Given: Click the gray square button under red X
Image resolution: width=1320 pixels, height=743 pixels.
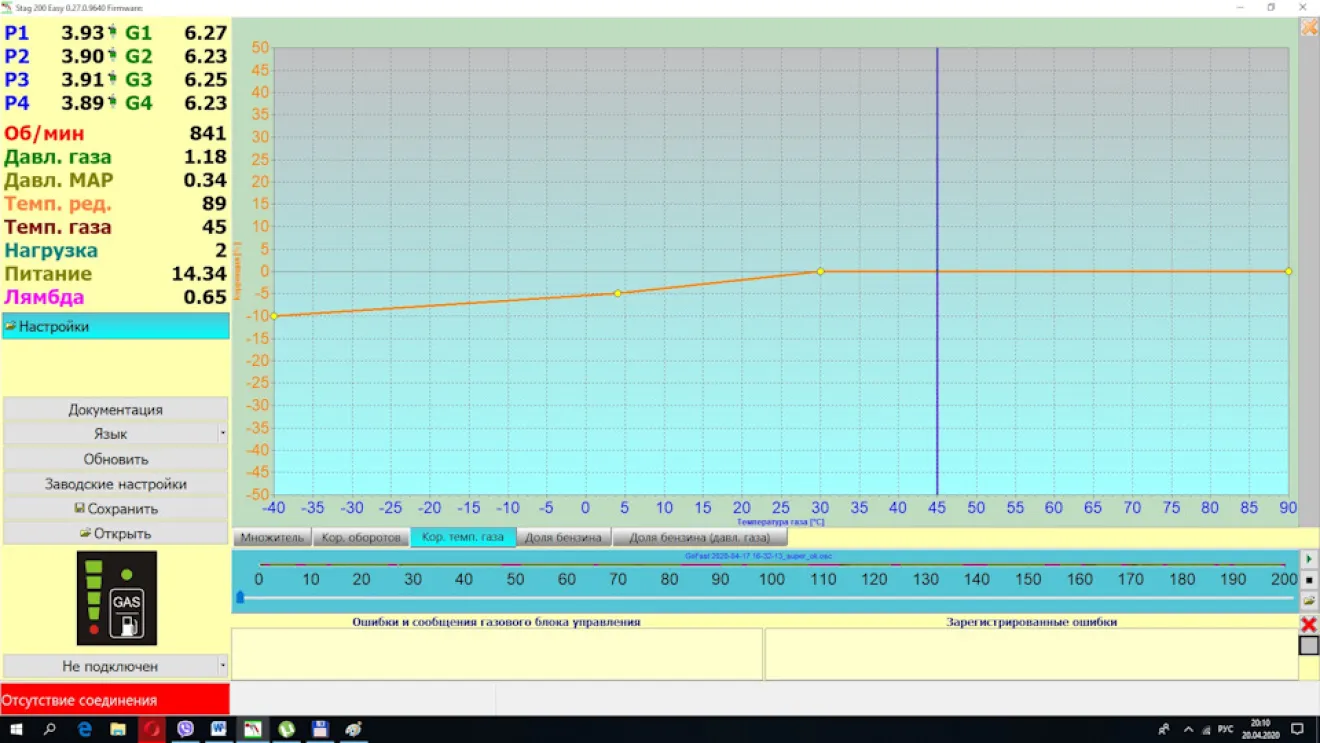Looking at the screenshot, I should pyautogui.click(x=1308, y=646).
